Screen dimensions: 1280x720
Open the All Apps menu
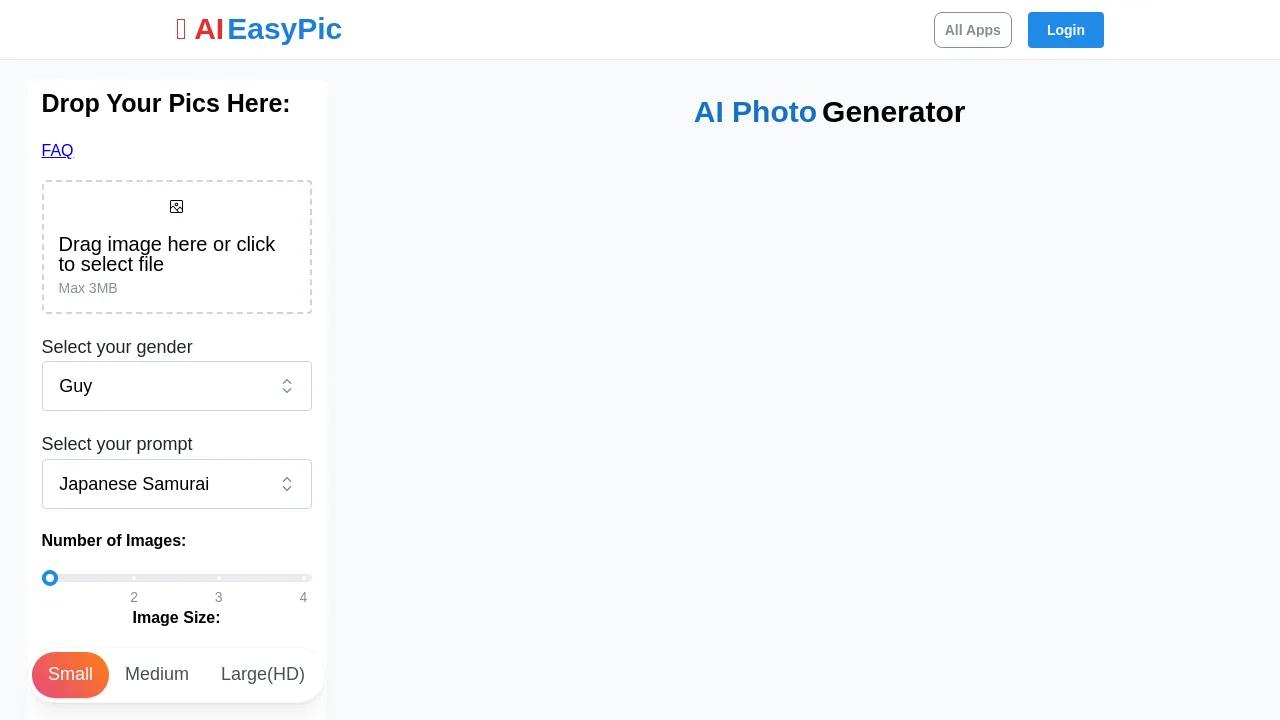(x=972, y=30)
